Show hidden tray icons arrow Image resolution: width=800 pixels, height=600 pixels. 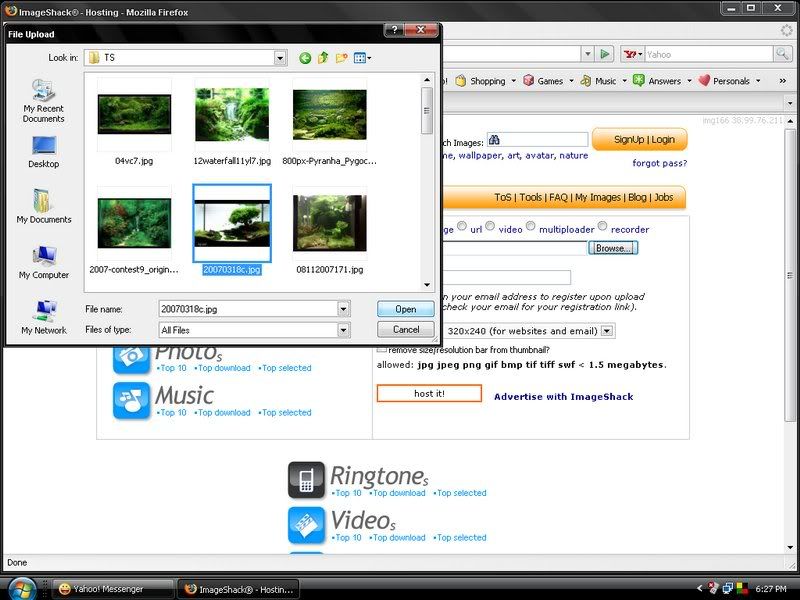tap(699, 588)
